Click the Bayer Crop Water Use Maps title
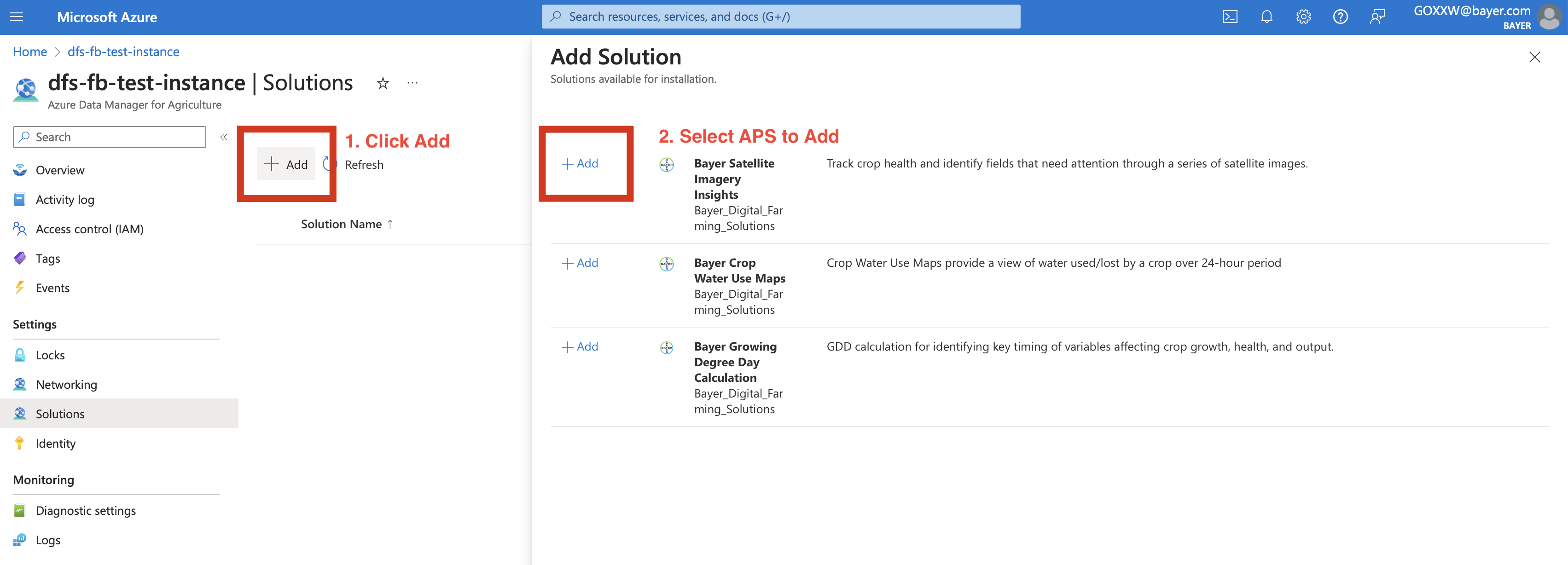 tap(739, 271)
